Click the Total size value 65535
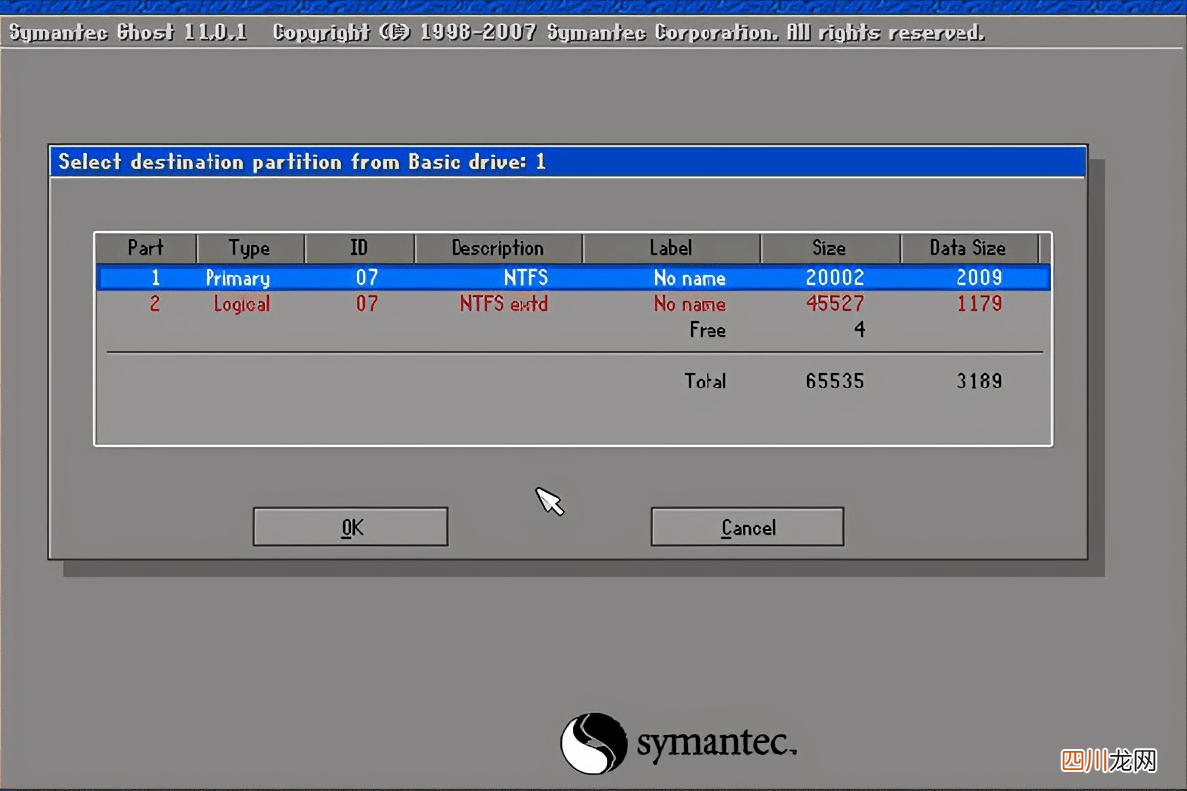Viewport: 1187px width, 791px height. tap(835, 381)
